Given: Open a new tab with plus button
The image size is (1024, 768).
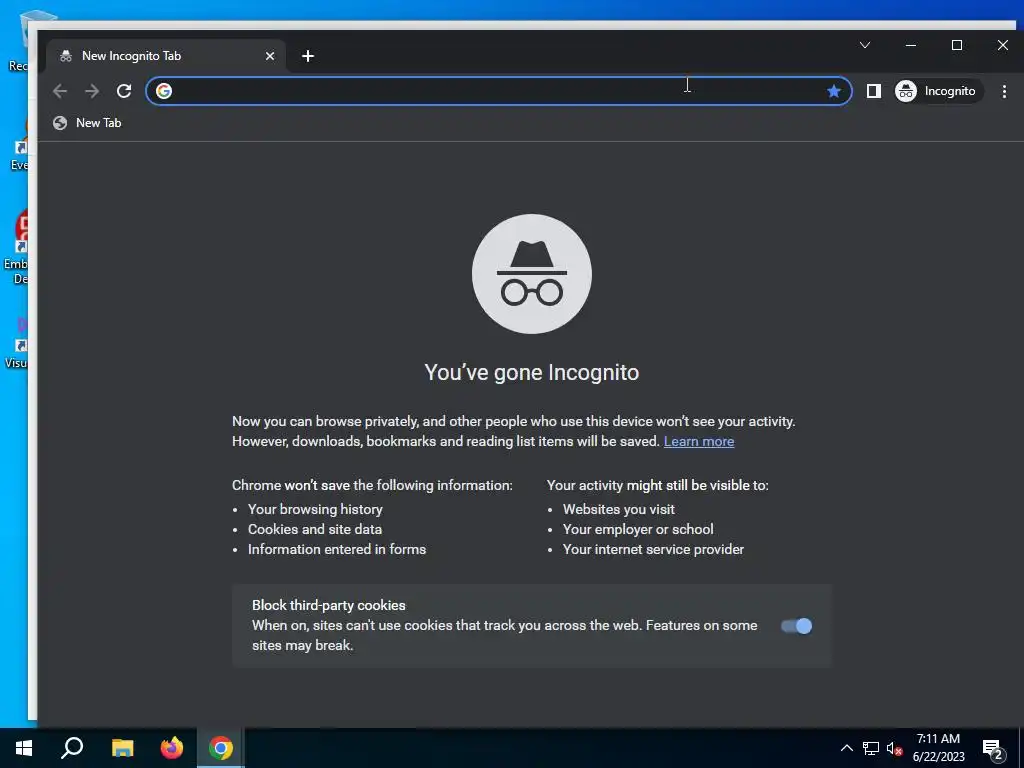Looking at the screenshot, I should click(x=308, y=56).
